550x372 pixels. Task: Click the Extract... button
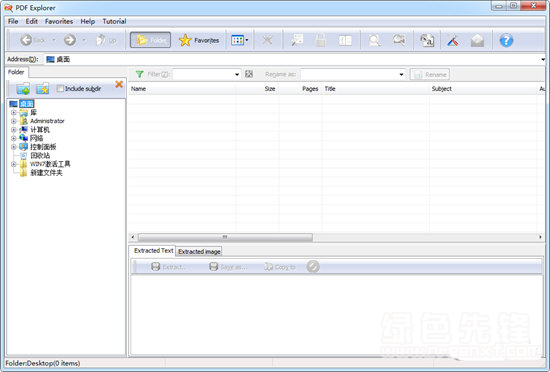168,267
